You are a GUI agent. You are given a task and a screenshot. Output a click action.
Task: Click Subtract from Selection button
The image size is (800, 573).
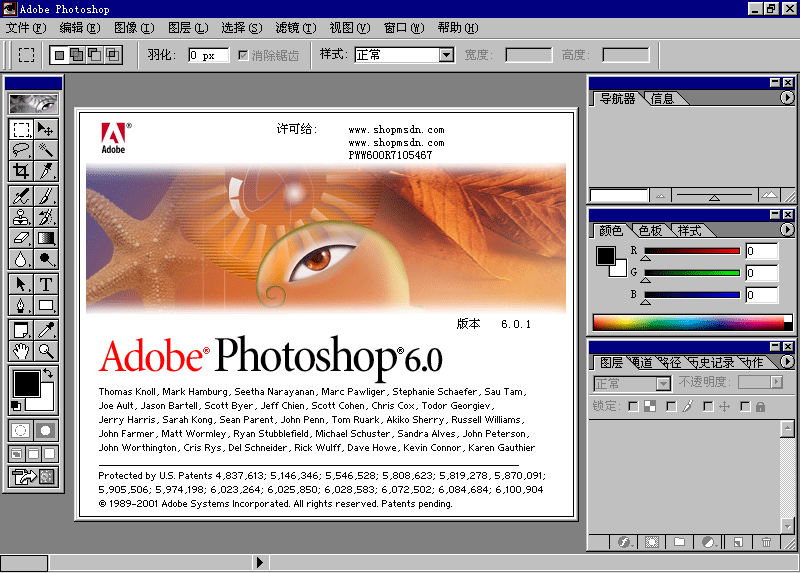click(x=95, y=55)
